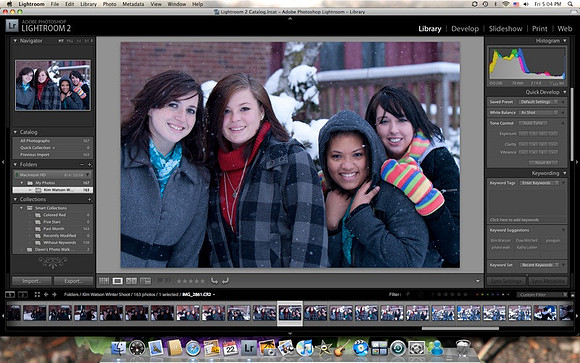Viewport: 580px width, 363px height.
Task: Click Spotlight search icon in menu bar
Action: [x=571, y=4]
